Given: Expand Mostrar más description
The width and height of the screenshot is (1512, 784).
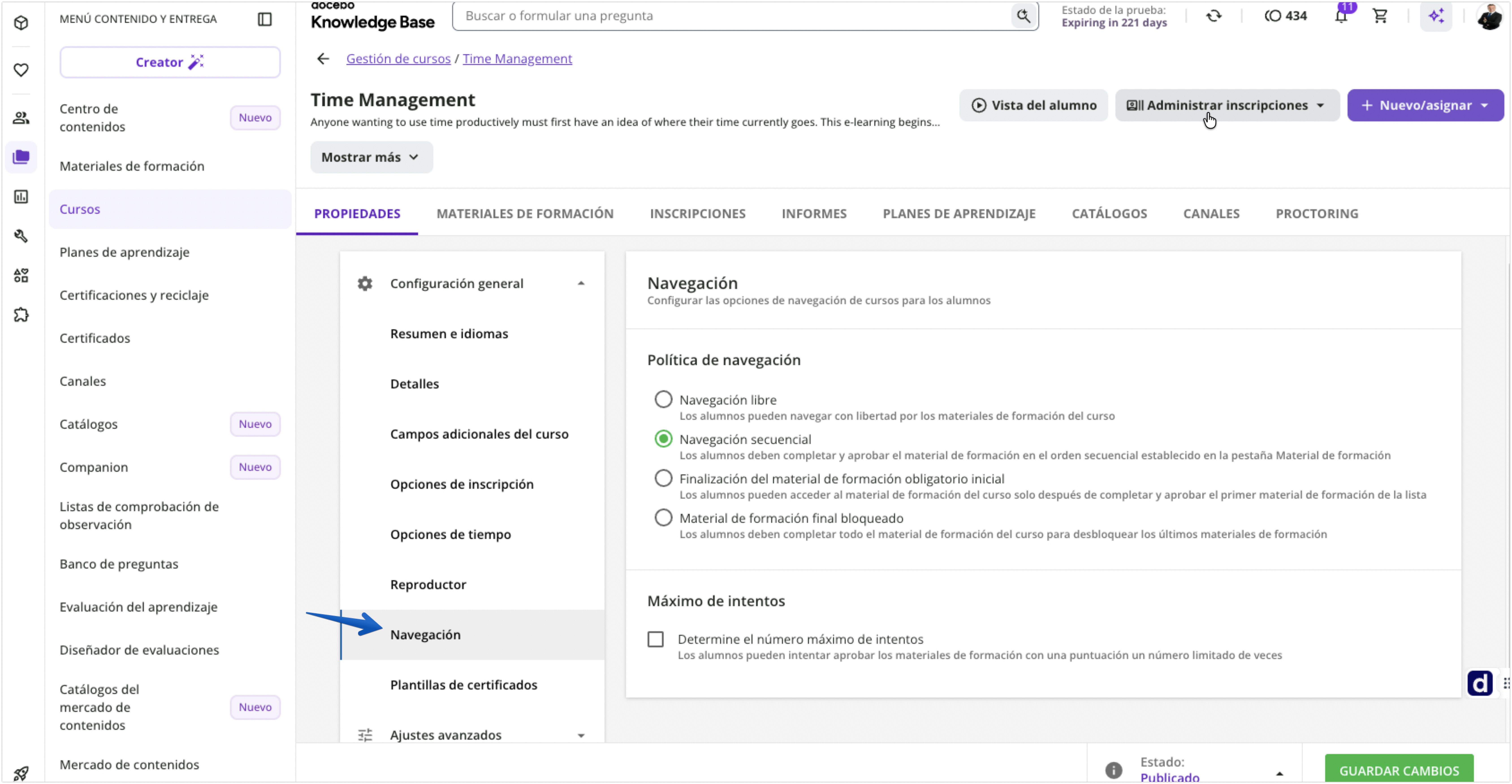Looking at the screenshot, I should pyautogui.click(x=372, y=157).
